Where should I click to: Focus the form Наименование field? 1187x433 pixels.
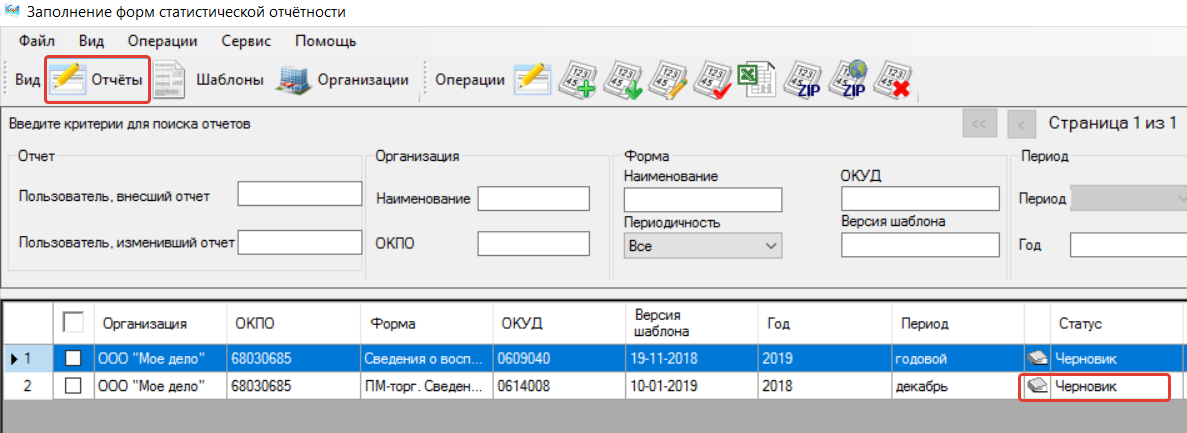point(703,199)
